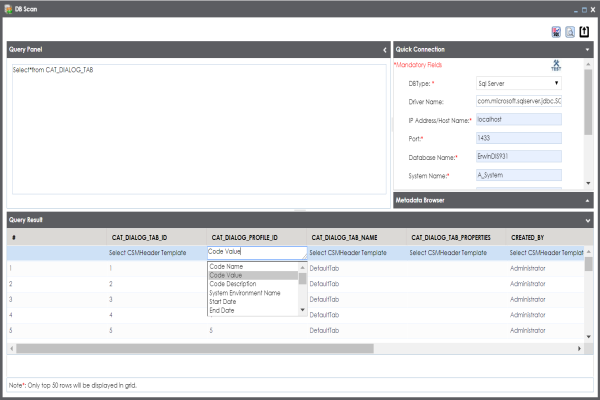Click the validate query icon in top toolbar
The image size is (600, 400).
[x=556, y=31]
